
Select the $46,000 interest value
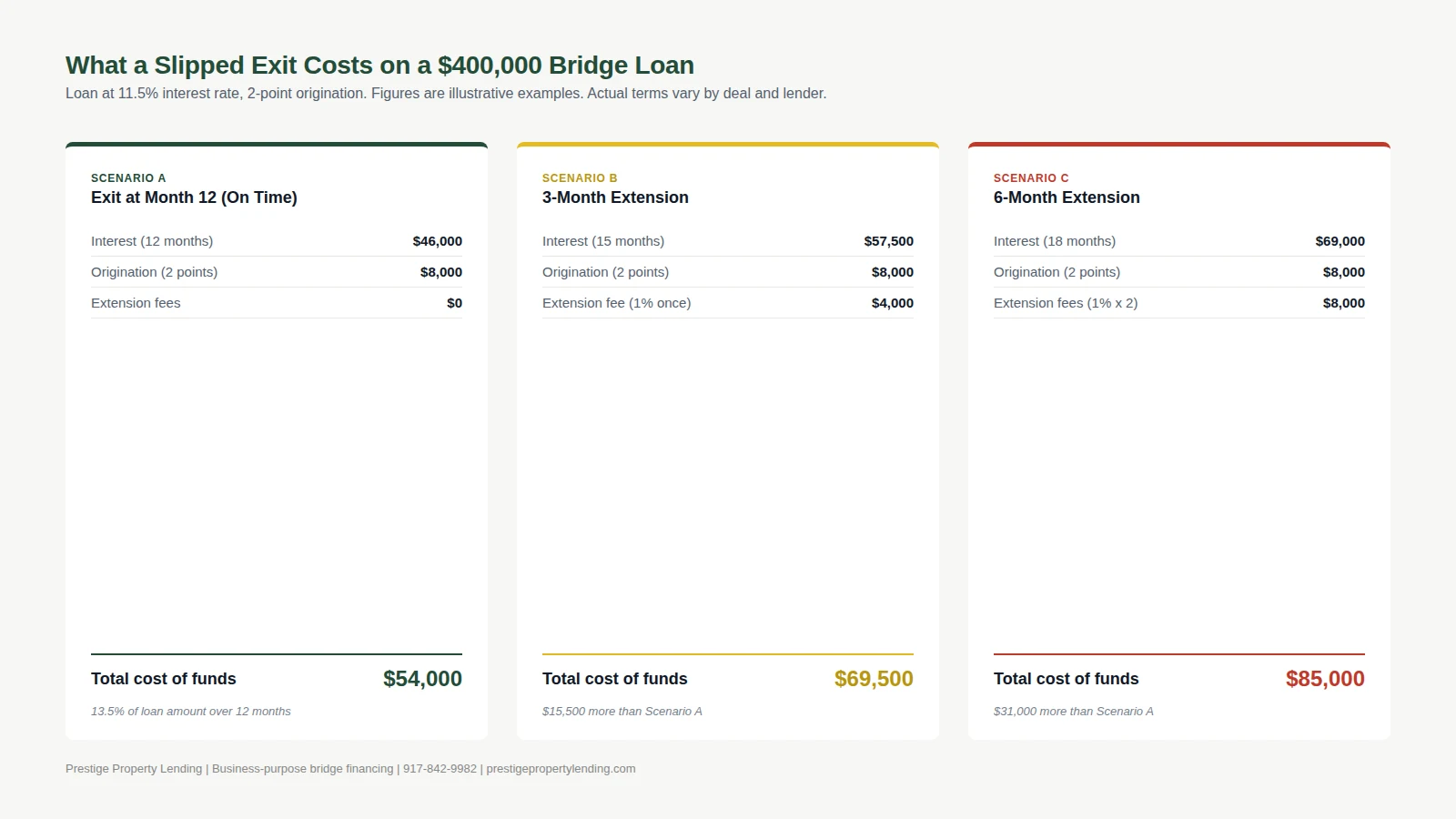pos(438,241)
